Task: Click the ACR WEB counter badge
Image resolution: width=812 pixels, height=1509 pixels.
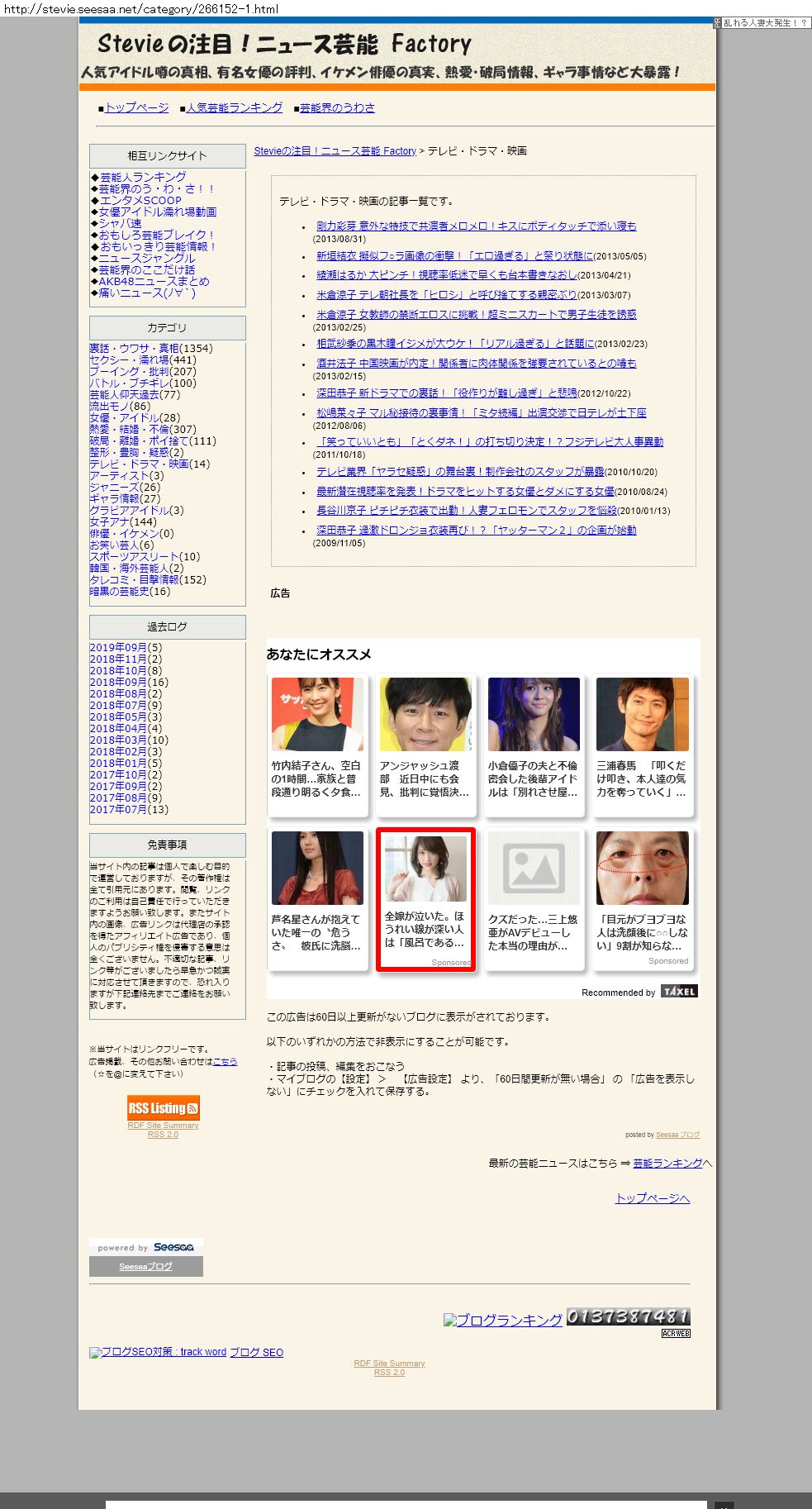Action: (x=676, y=1334)
